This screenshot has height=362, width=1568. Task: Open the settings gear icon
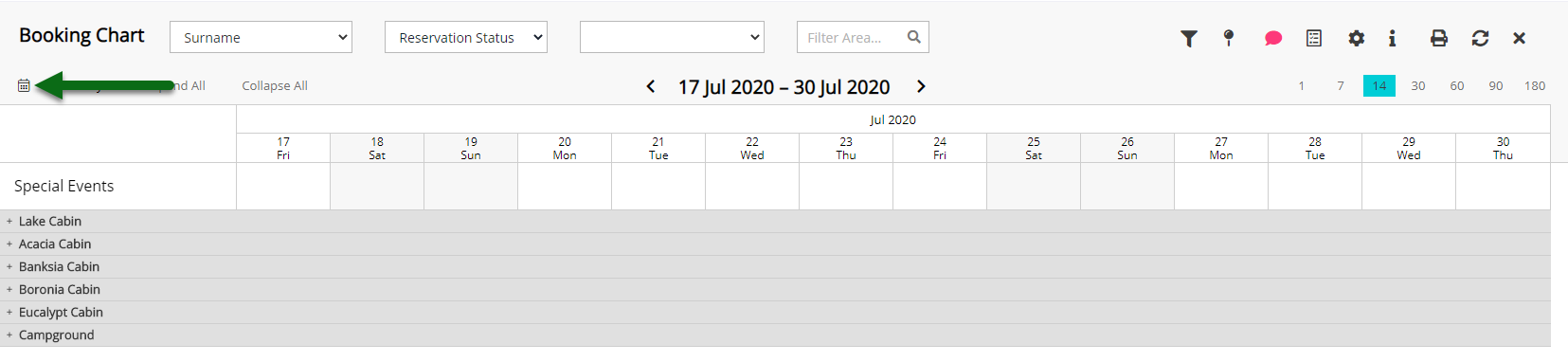click(x=1357, y=38)
